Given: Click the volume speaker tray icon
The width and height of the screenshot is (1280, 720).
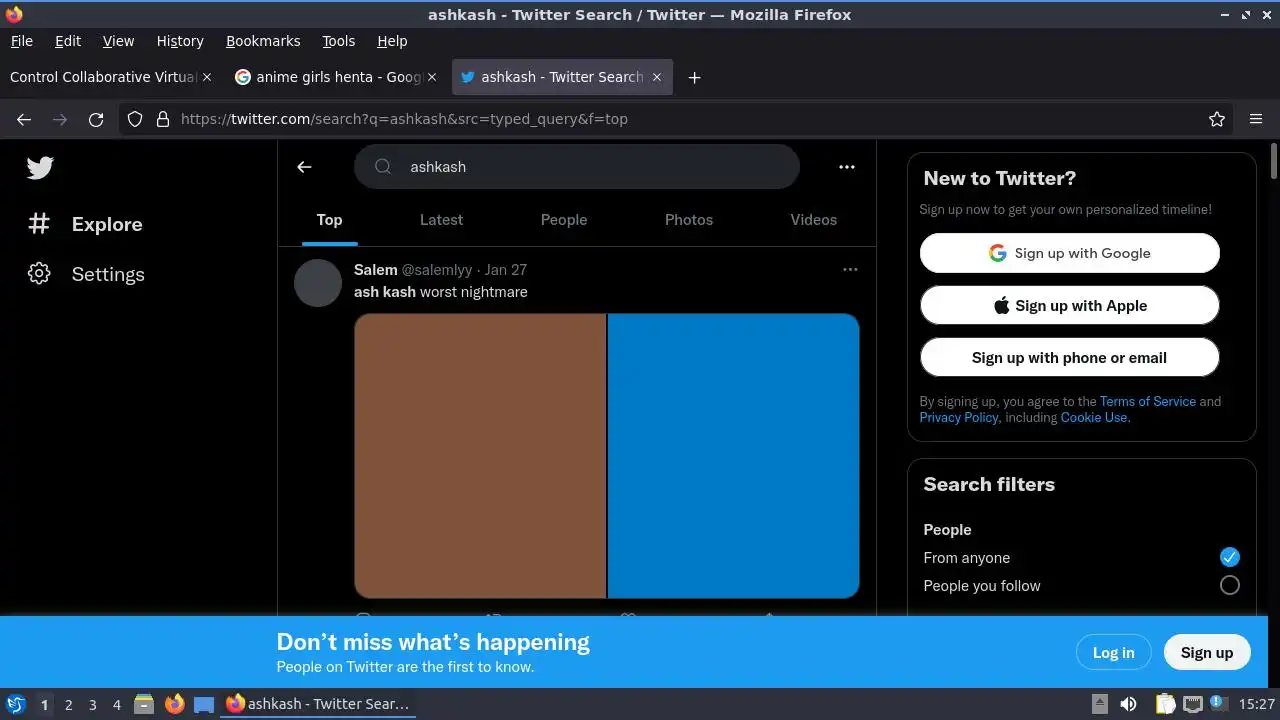Looking at the screenshot, I should click(1129, 704).
